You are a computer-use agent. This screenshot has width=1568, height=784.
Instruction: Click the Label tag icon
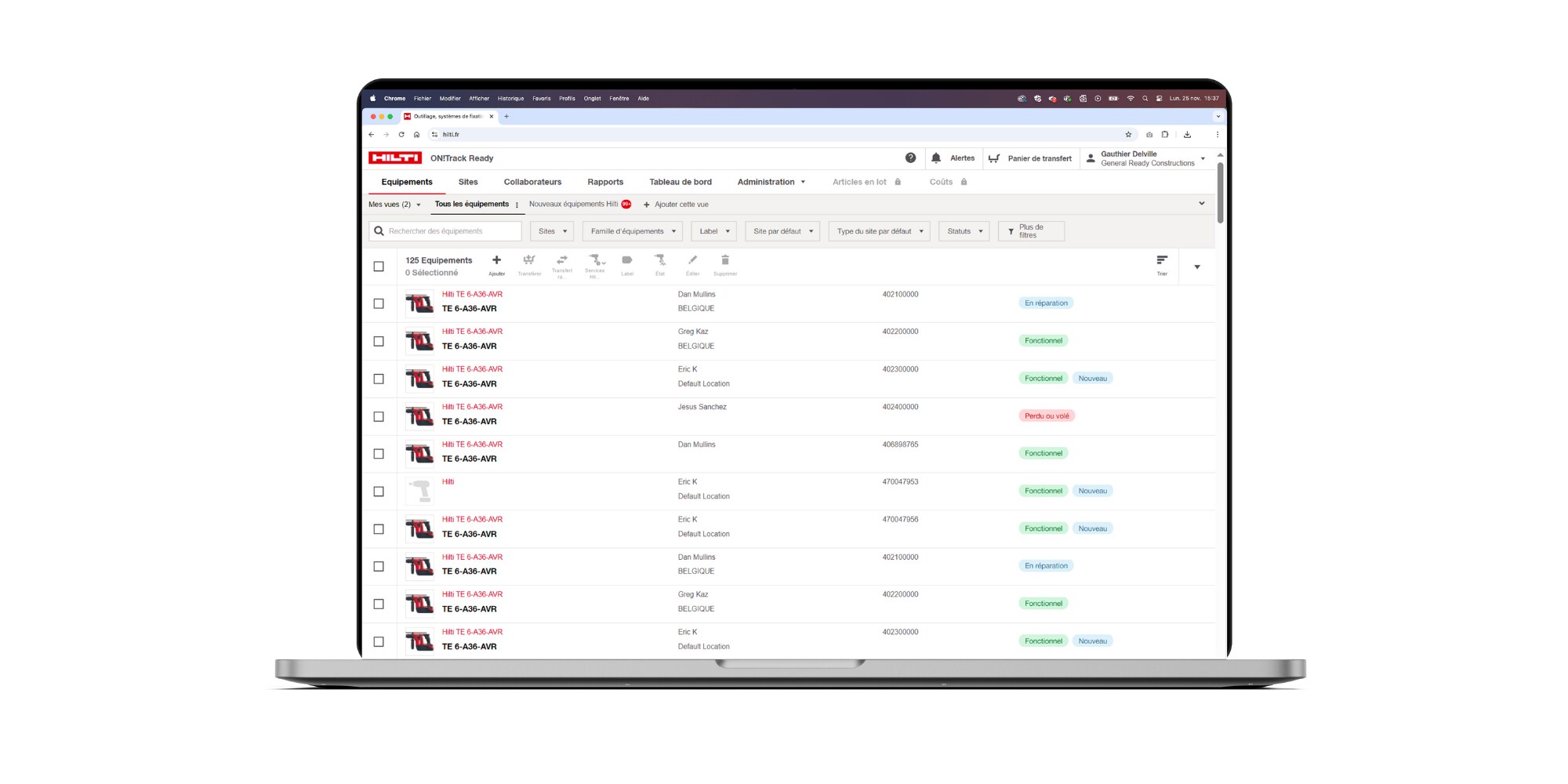[x=627, y=261]
